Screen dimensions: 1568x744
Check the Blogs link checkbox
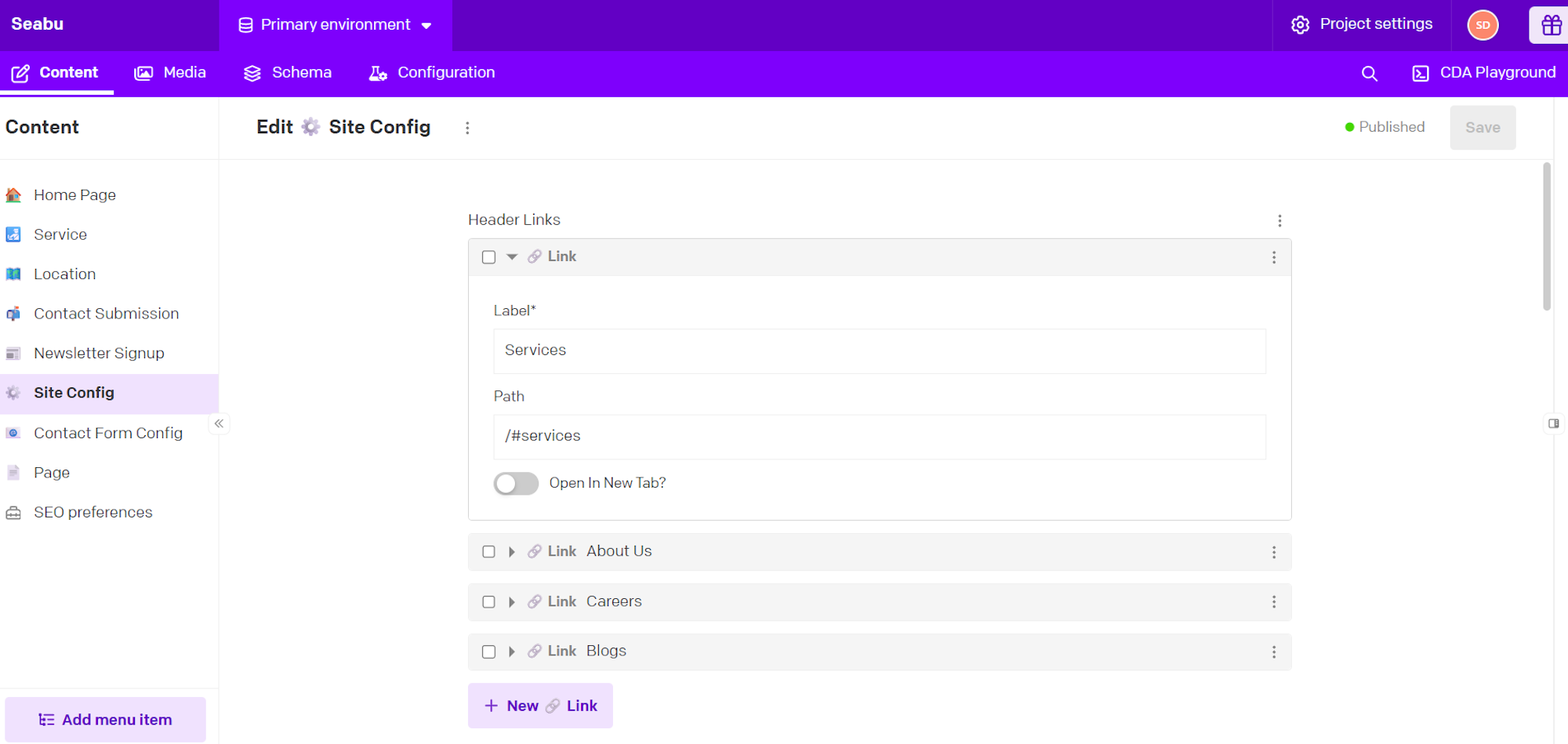click(x=488, y=651)
